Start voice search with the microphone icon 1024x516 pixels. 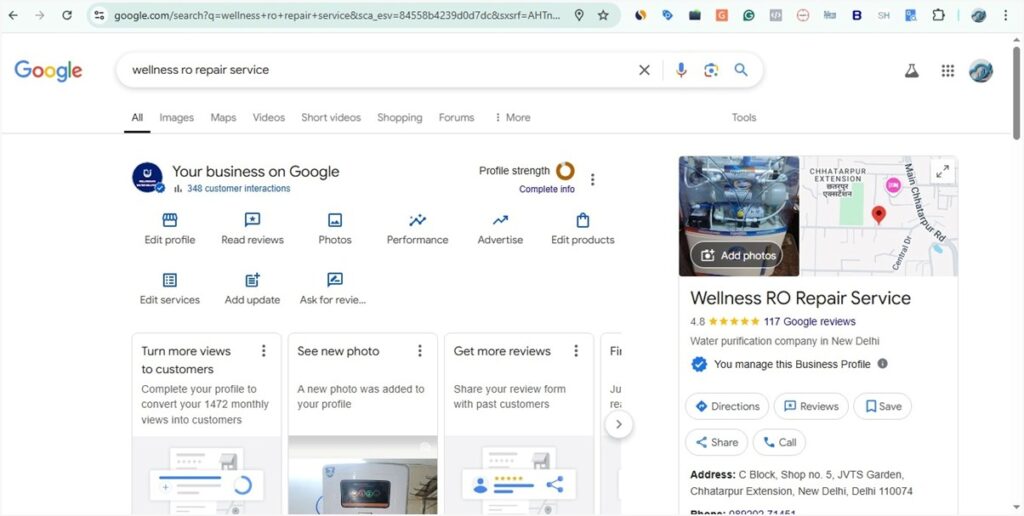[681, 70]
